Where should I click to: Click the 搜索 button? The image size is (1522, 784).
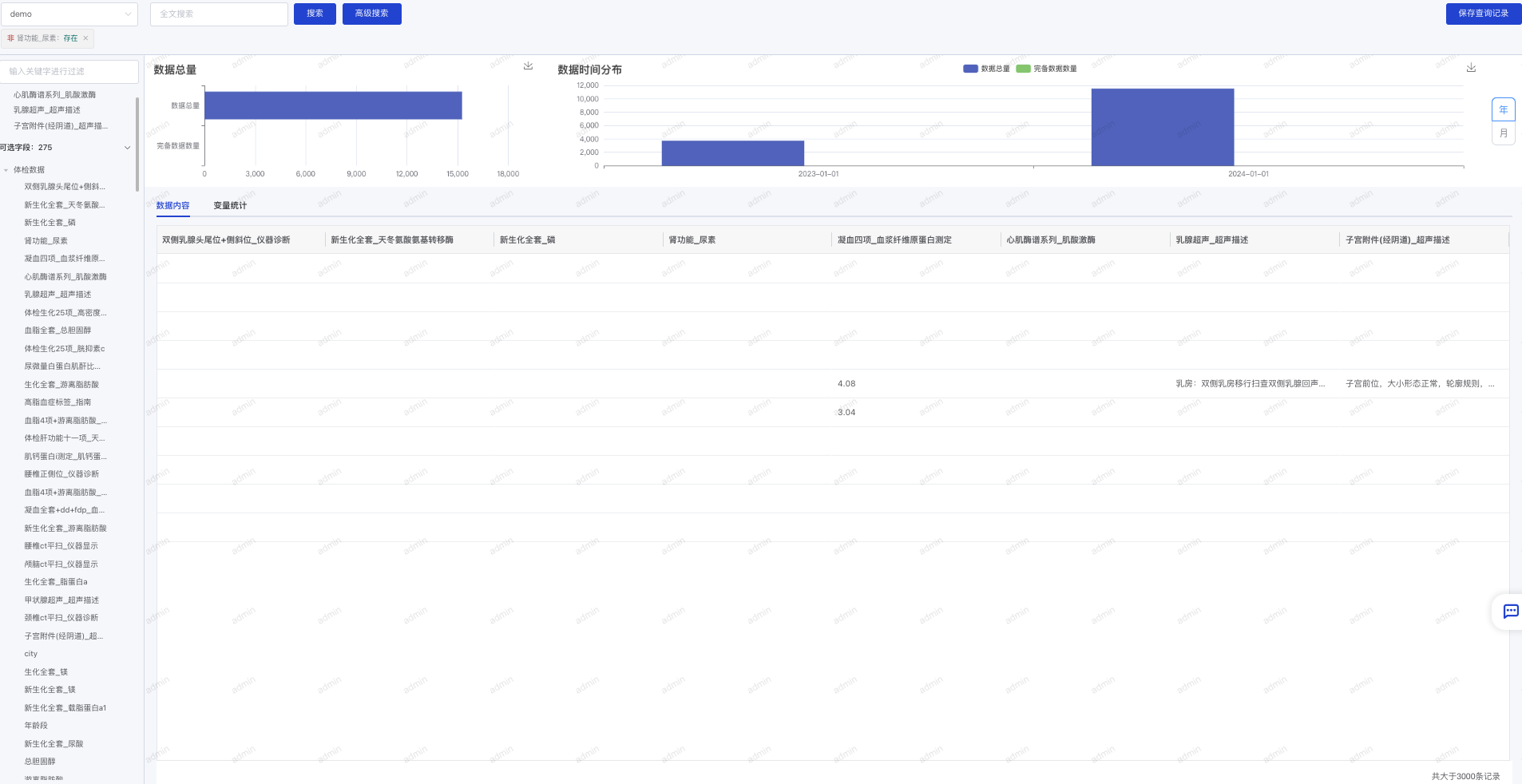click(315, 14)
